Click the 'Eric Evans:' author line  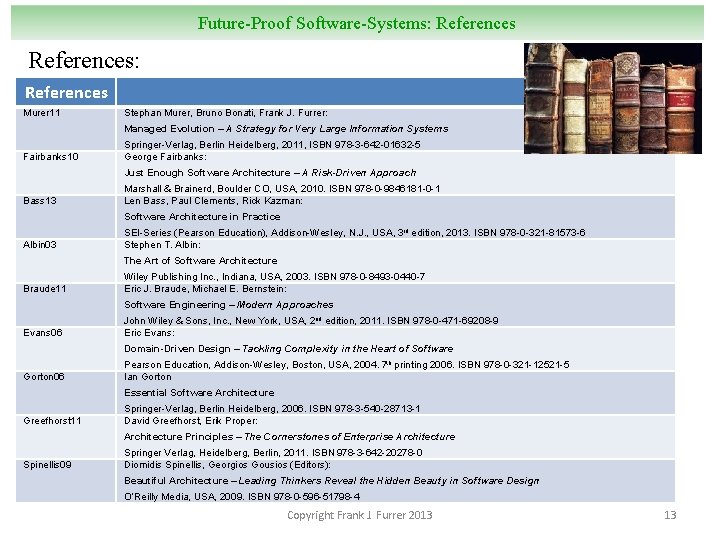point(149,333)
